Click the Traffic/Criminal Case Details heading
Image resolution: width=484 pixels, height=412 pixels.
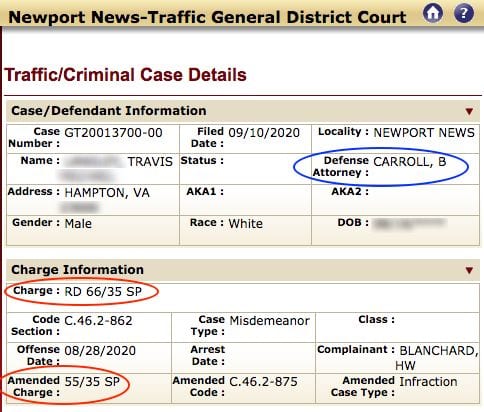point(125,75)
